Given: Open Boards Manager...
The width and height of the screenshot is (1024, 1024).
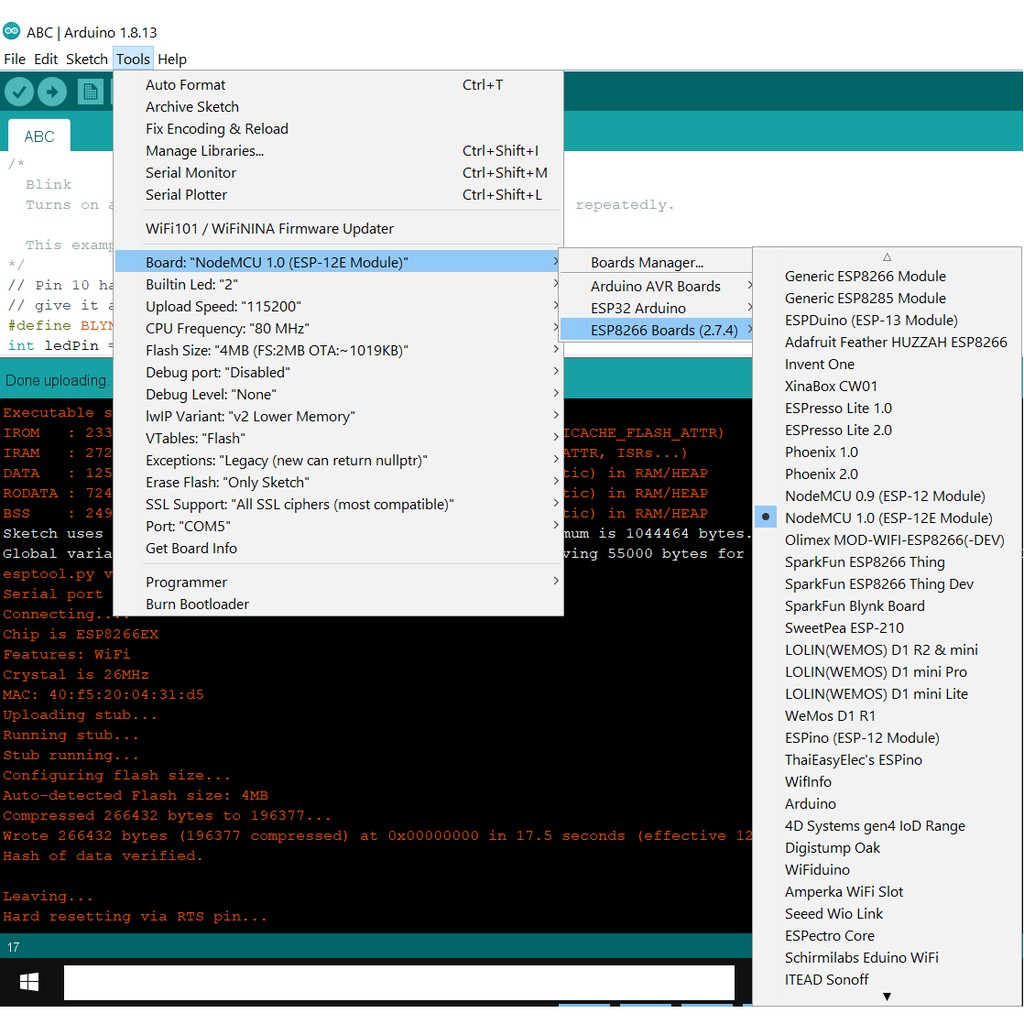Looking at the screenshot, I should click(647, 263).
